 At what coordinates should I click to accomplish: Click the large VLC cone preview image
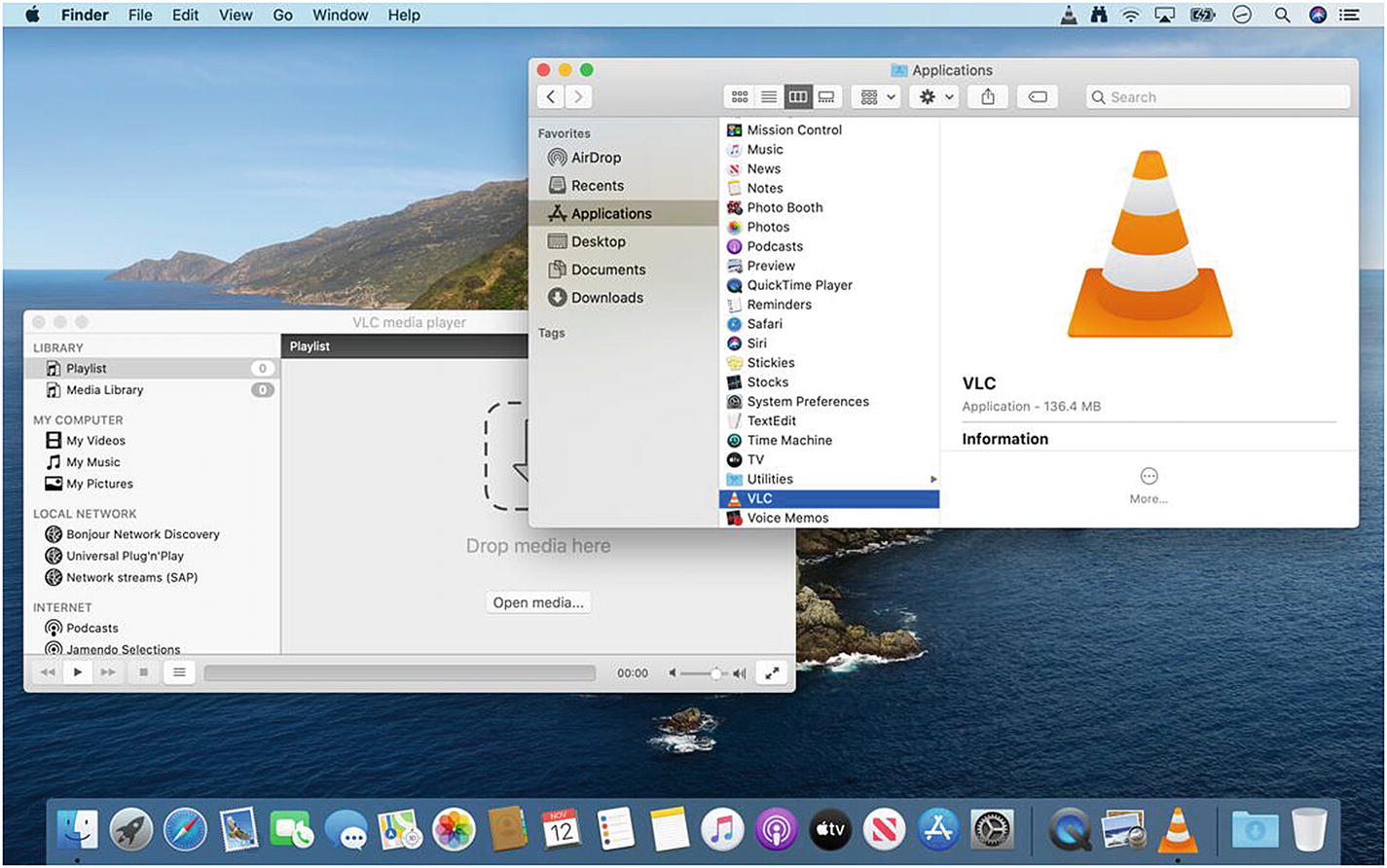[1150, 244]
